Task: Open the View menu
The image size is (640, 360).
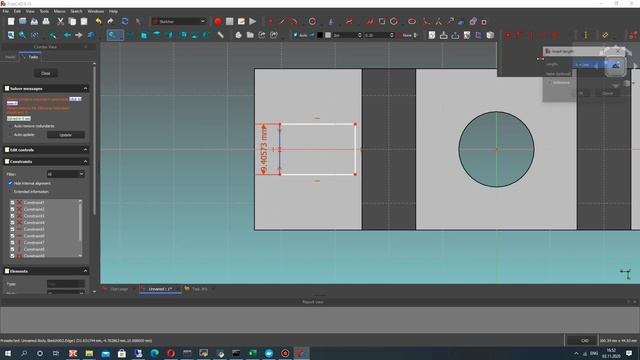Action: 30,11
